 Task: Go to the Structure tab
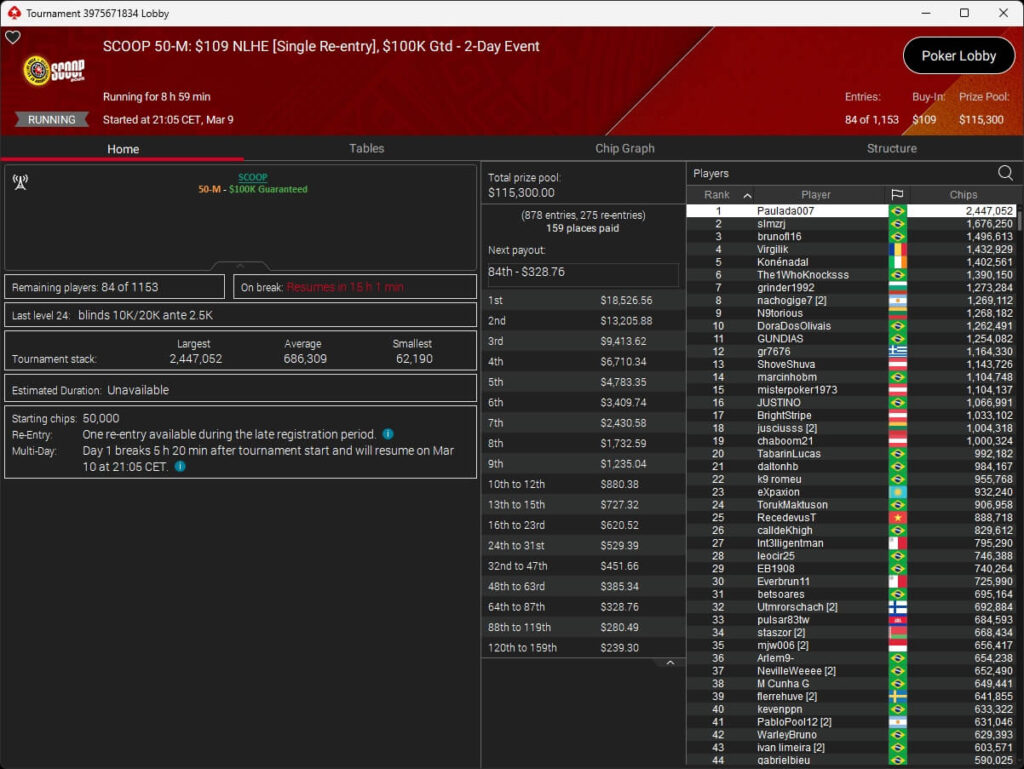[891, 148]
